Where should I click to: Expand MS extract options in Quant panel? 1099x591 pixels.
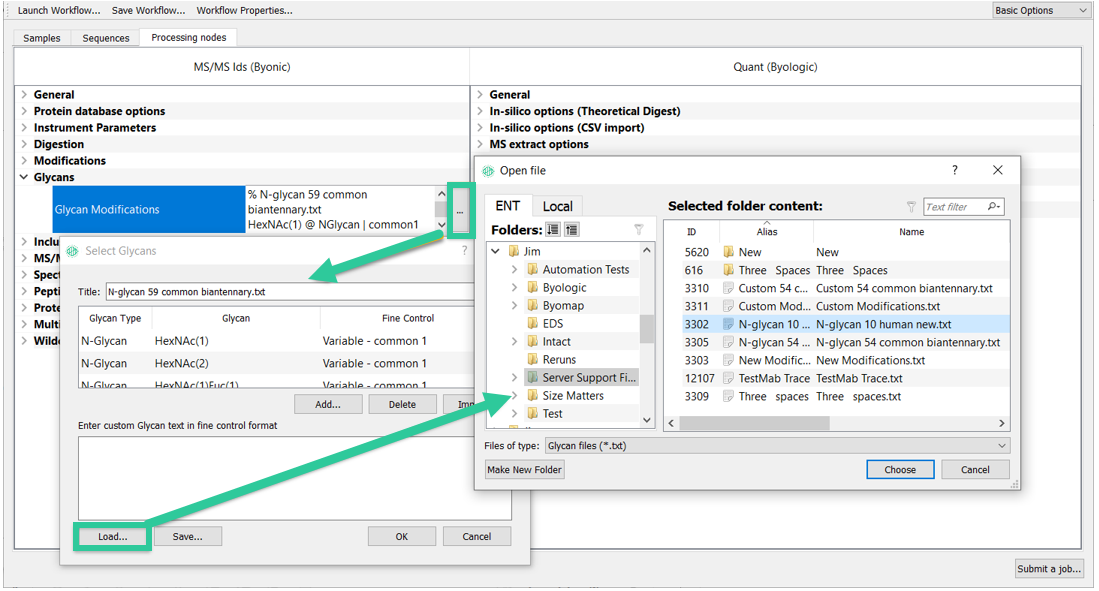pyautogui.click(x=480, y=144)
